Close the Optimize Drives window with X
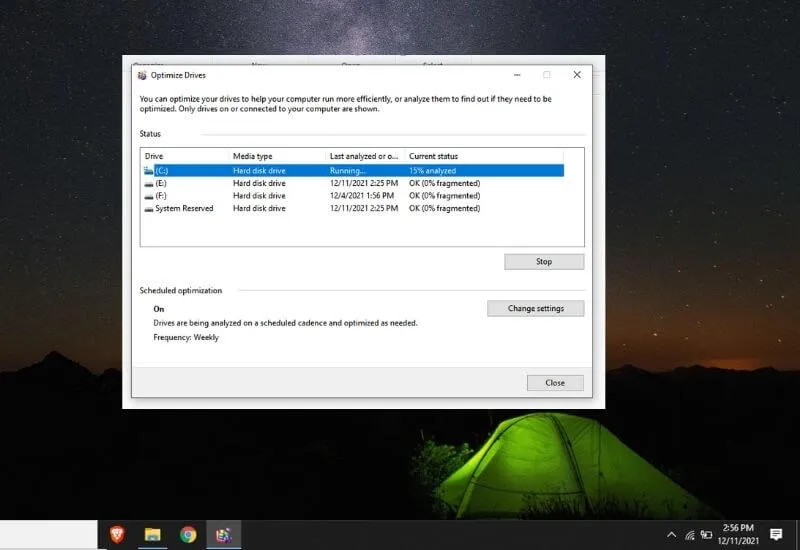 pyautogui.click(x=577, y=75)
